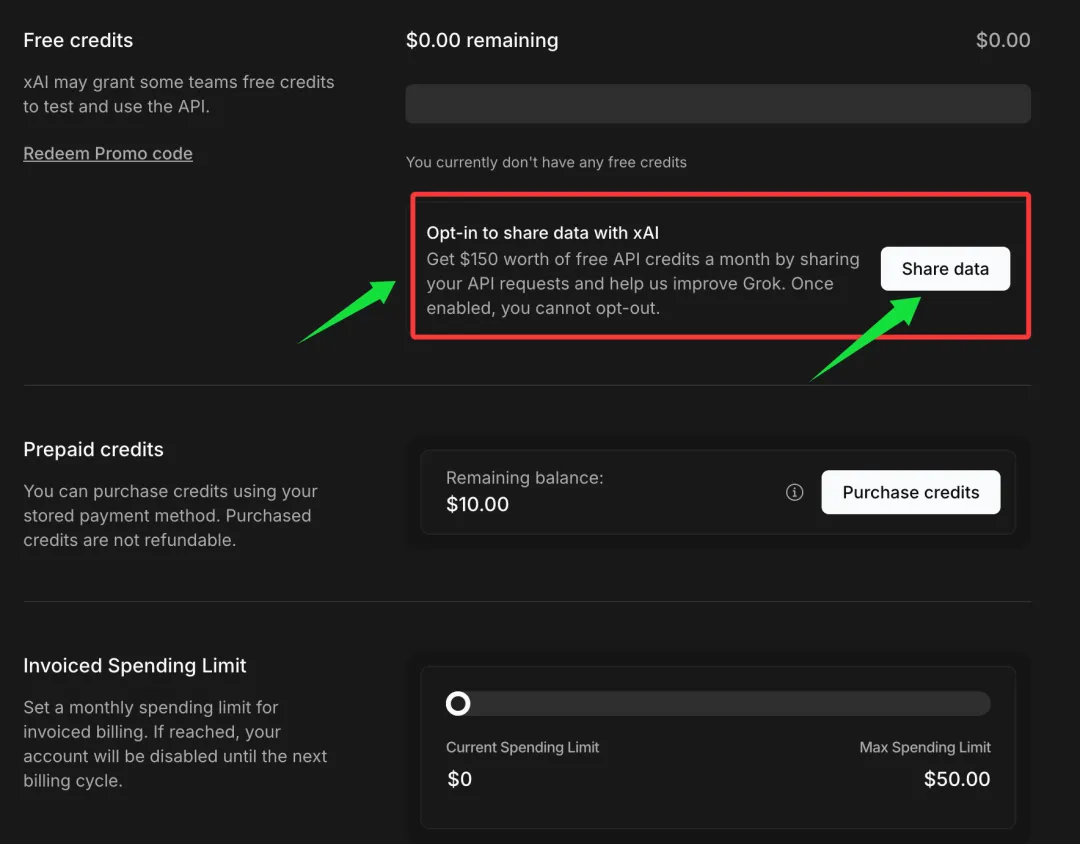The width and height of the screenshot is (1080, 844).
Task: Click the info icon beside Remaining balance
Action: [x=794, y=492]
